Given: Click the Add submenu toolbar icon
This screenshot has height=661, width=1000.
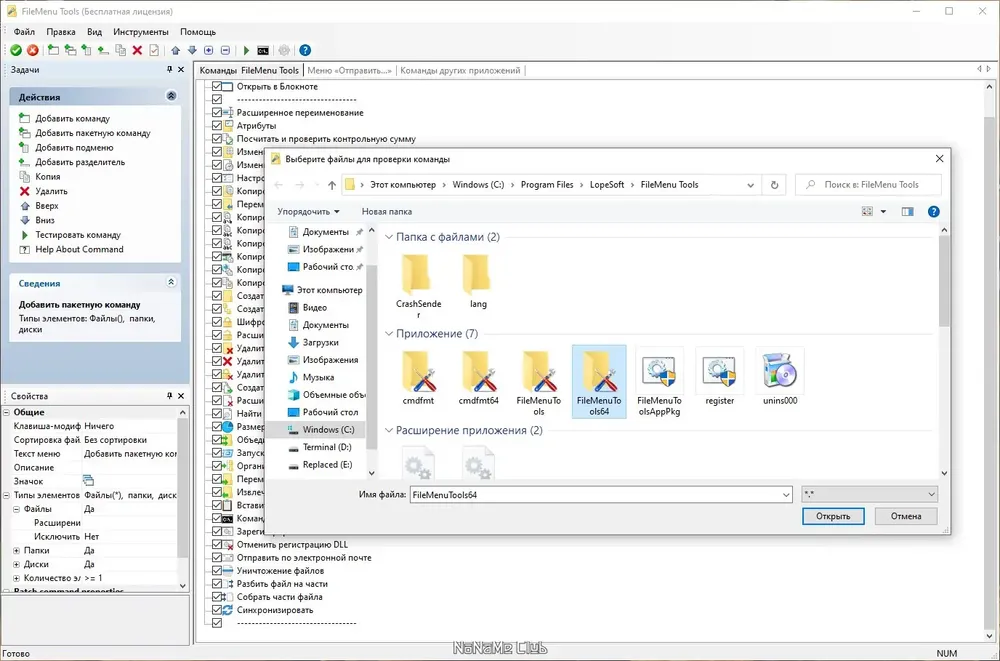Looking at the screenshot, I should (87, 50).
